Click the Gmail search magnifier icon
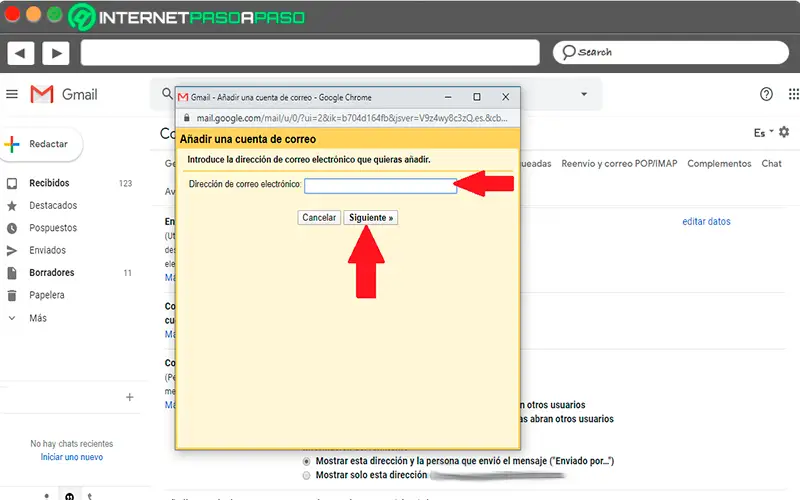 click(167, 93)
